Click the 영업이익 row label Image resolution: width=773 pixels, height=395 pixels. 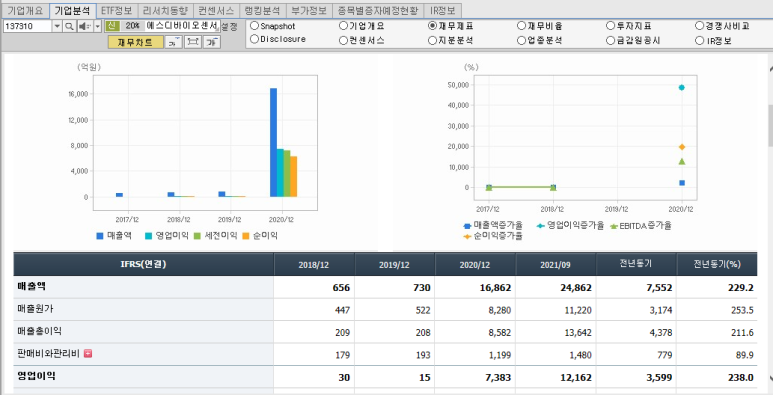36,376
